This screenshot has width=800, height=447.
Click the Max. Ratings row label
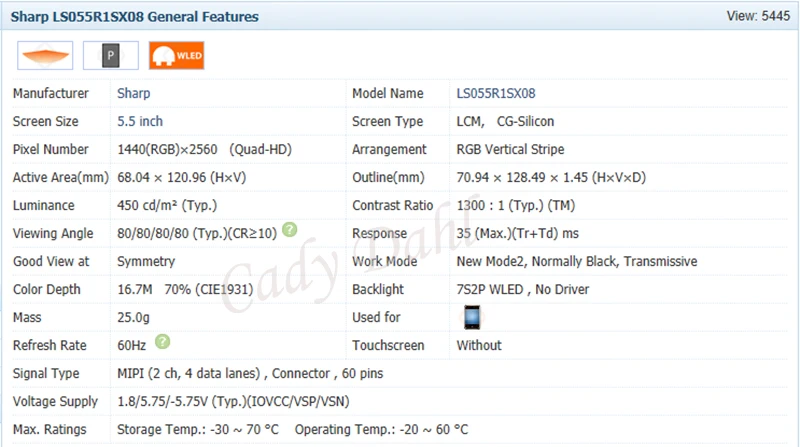(49, 430)
